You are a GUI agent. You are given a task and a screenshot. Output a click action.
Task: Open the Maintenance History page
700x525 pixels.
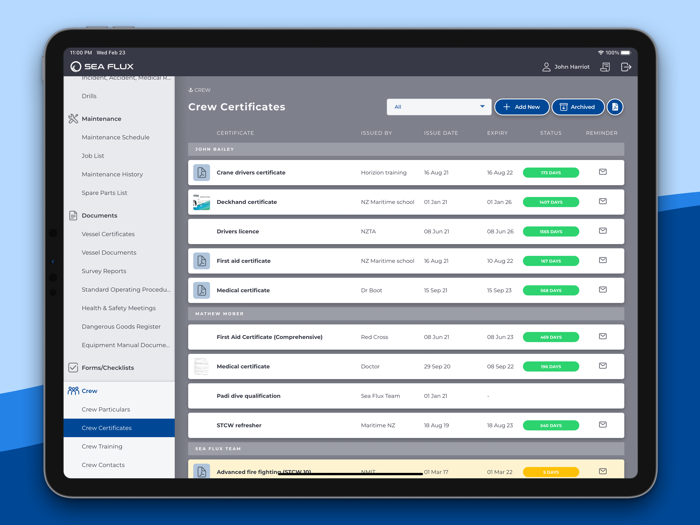point(112,175)
